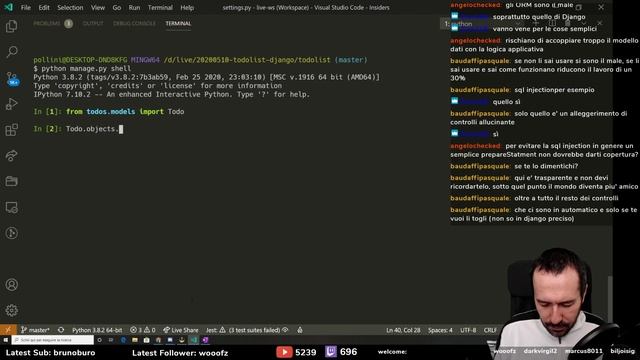
Task: Open File Explorer from the taskbar
Action: (x=135, y=340)
